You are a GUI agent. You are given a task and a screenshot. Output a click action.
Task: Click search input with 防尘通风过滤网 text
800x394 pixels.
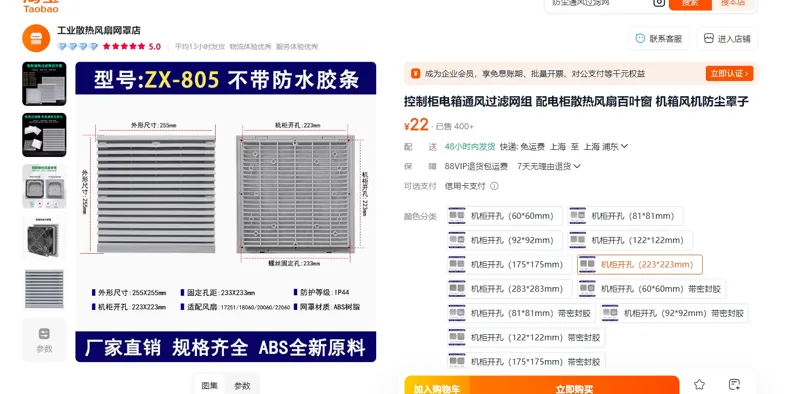(x=597, y=3)
